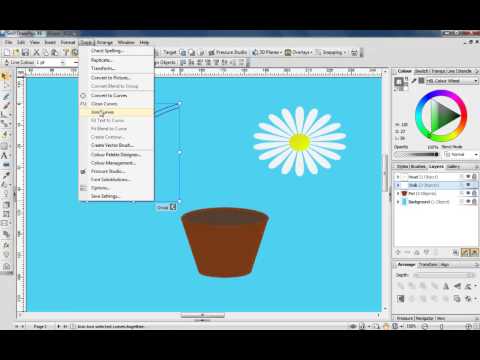Viewport: 480px width, 360px height.
Task: Switch to the Brushes tab
Action: pyautogui.click(x=418, y=166)
